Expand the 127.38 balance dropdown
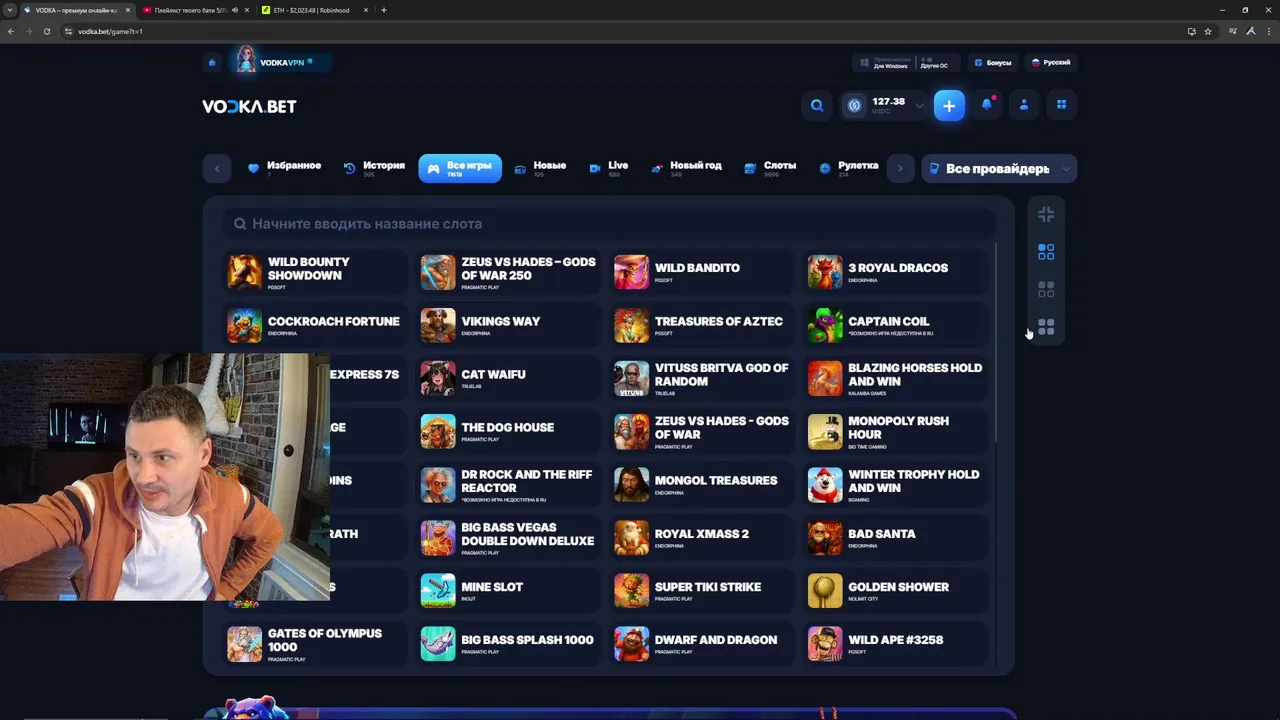Viewport: 1280px width, 720px height. 919,105
